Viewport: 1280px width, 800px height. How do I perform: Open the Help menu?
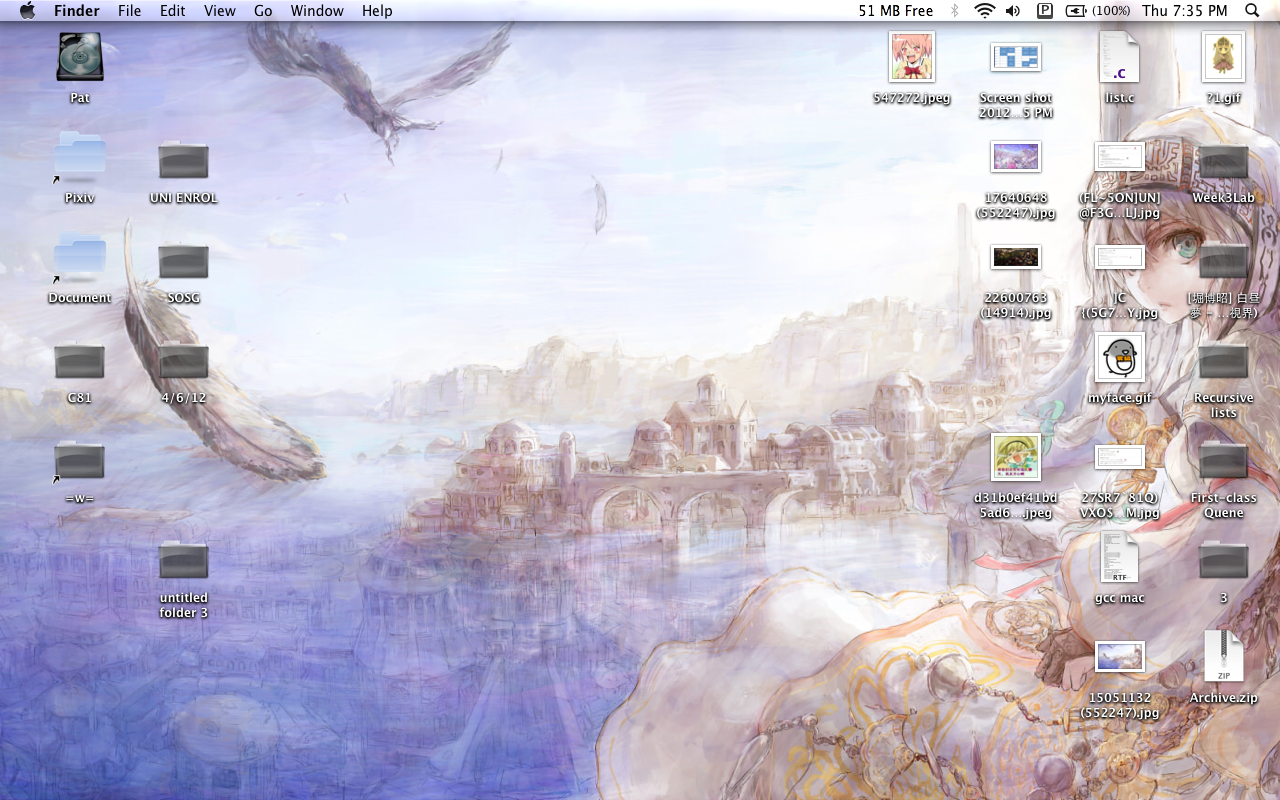[377, 11]
